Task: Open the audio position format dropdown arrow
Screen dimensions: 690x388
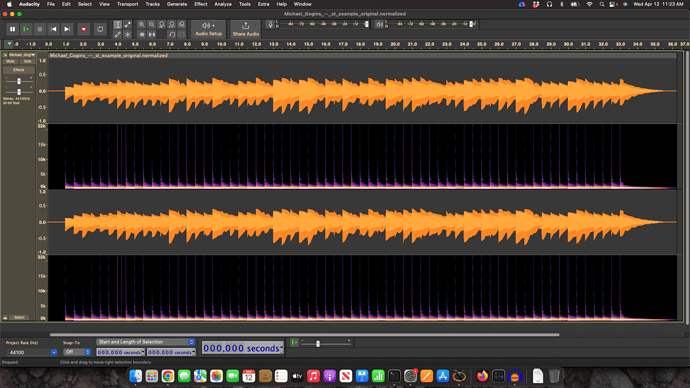Action: [x=282, y=348]
